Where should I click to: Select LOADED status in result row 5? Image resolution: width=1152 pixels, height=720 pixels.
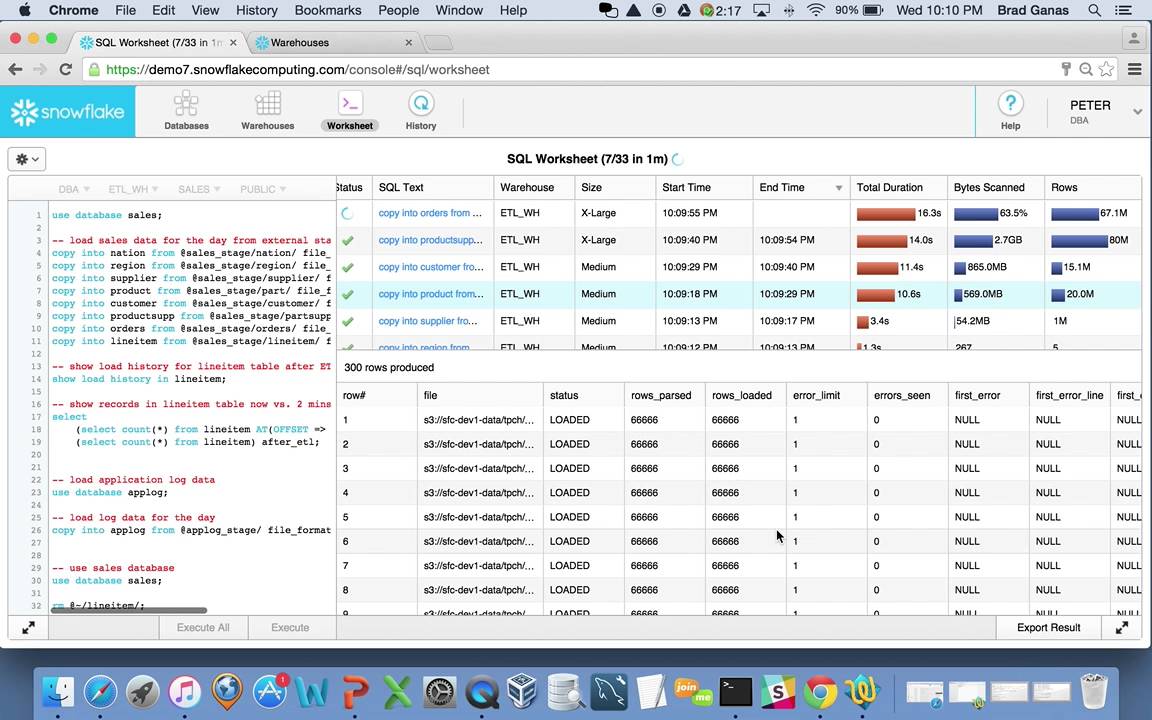pos(569,517)
